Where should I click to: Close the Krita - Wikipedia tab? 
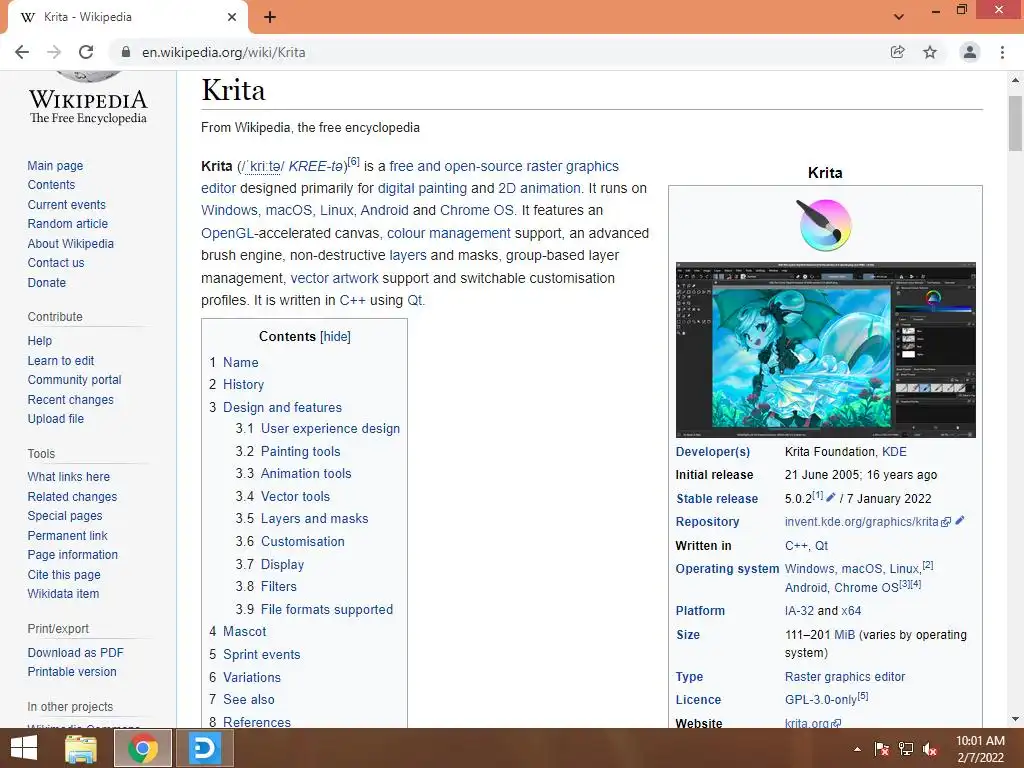(232, 17)
